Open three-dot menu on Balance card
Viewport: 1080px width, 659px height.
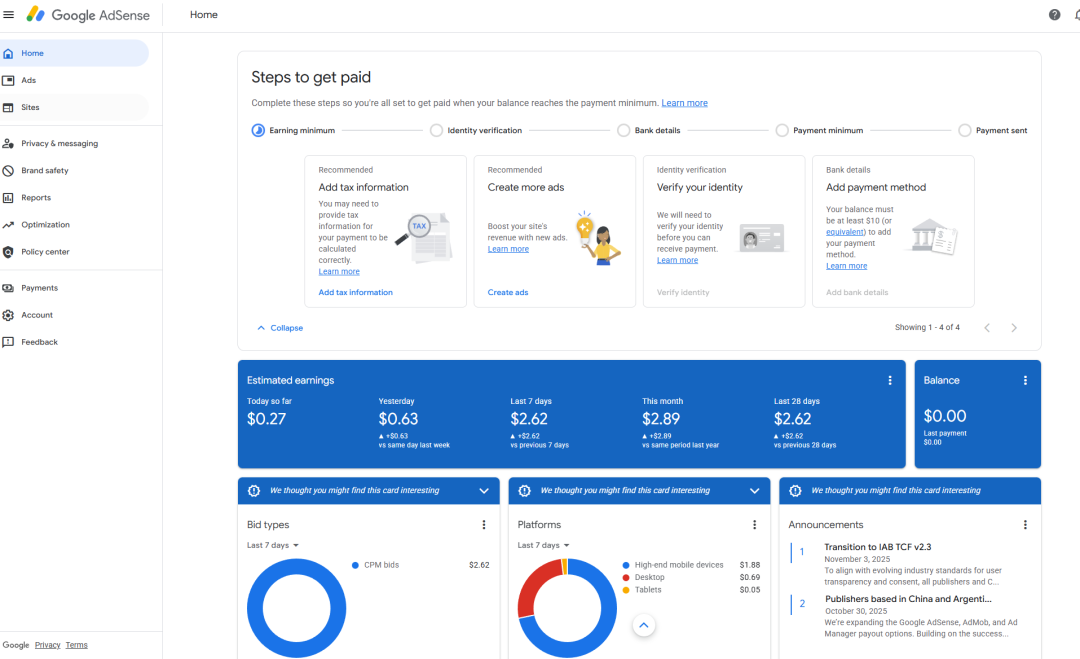tap(1025, 380)
